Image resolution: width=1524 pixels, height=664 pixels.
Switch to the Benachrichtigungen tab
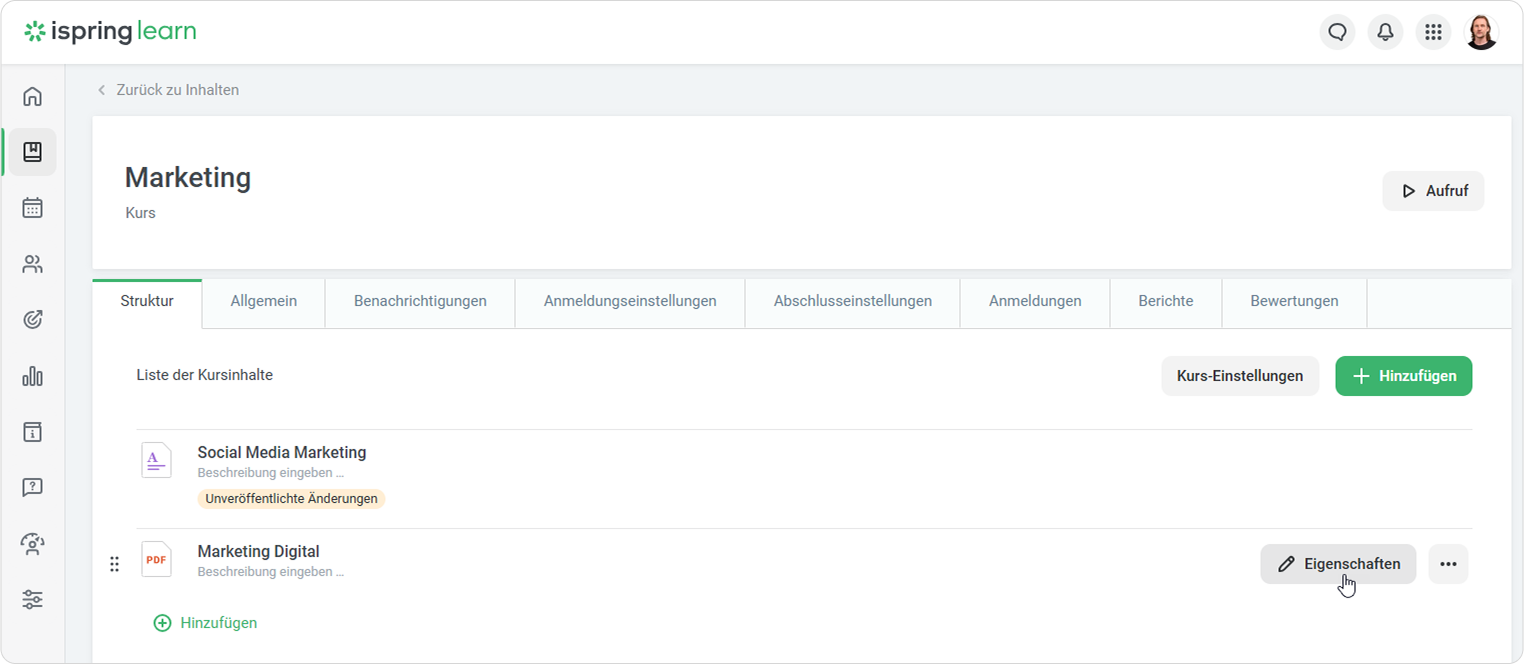[x=420, y=301]
